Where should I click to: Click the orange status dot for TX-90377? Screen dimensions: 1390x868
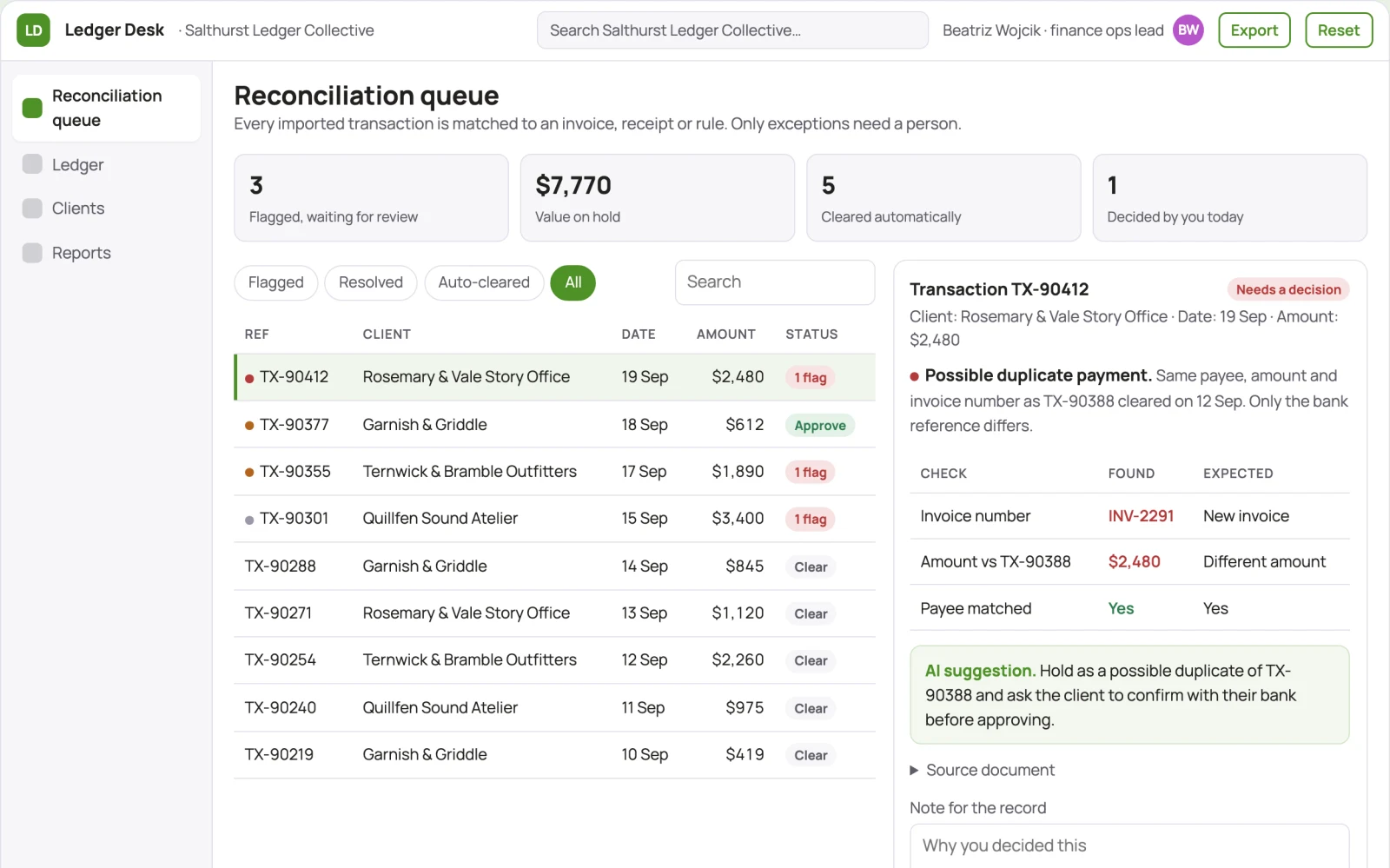tap(249, 426)
